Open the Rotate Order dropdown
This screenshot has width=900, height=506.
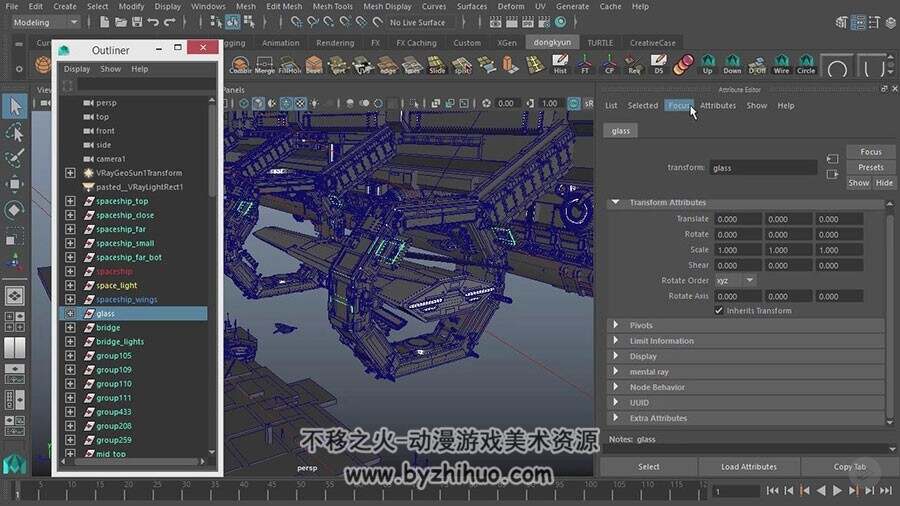[x=735, y=281]
